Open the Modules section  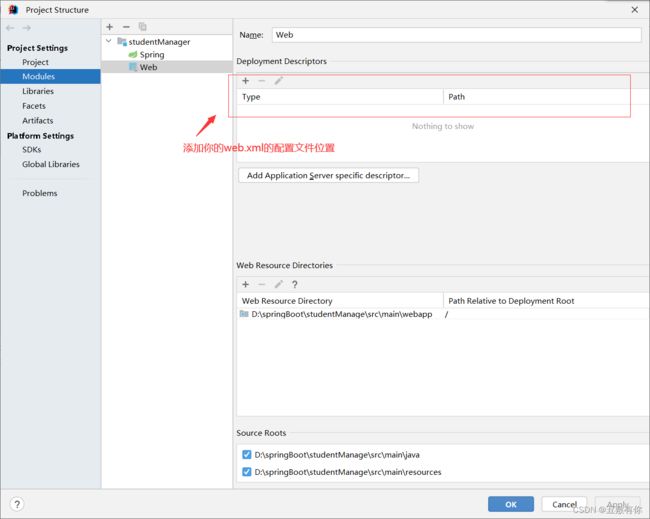(50, 77)
